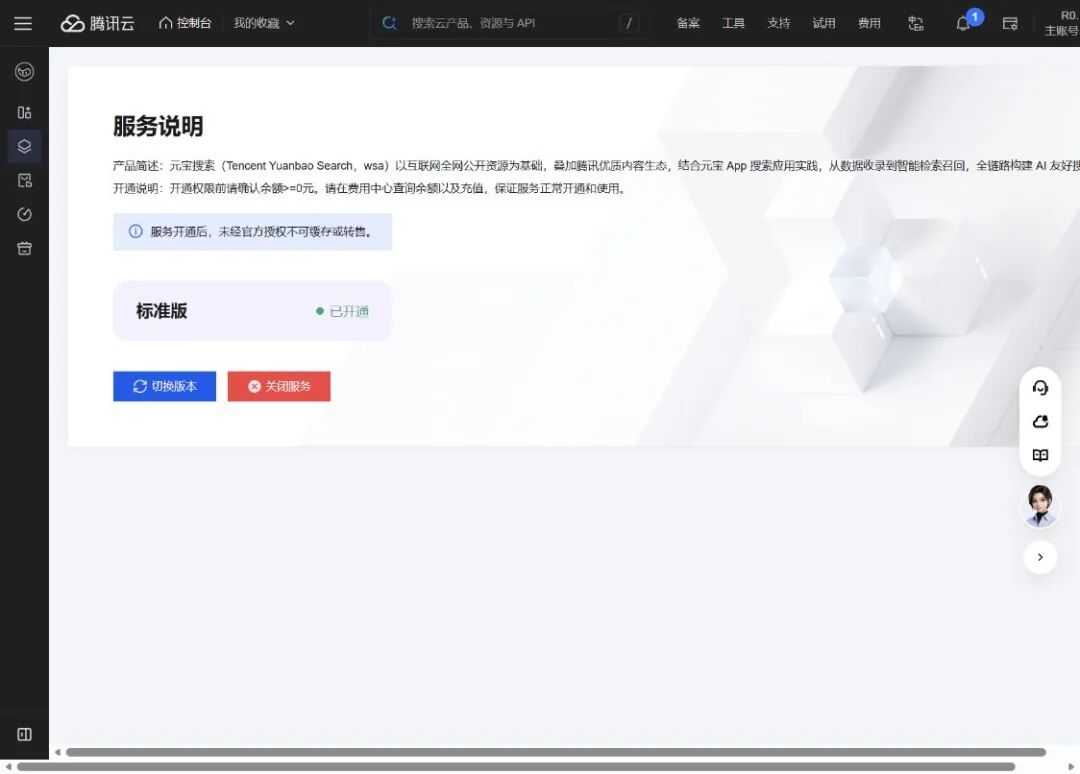Image resolution: width=1080 pixels, height=774 pixels.
Task: Open the 工具 menu
Action: click(x=734, y=23)
